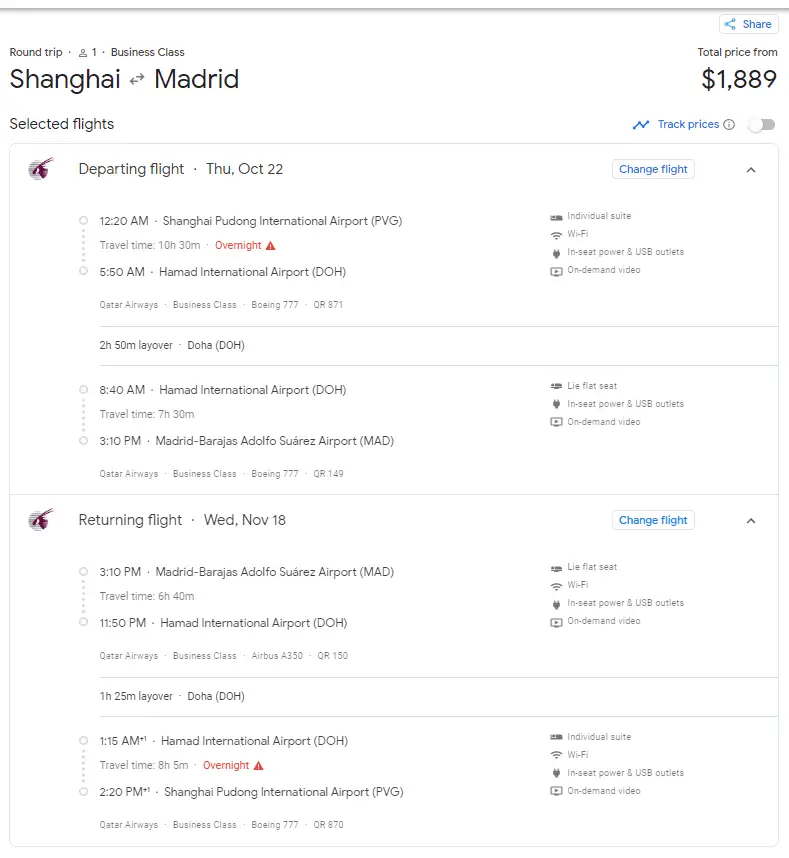Click the Share button

748,24
